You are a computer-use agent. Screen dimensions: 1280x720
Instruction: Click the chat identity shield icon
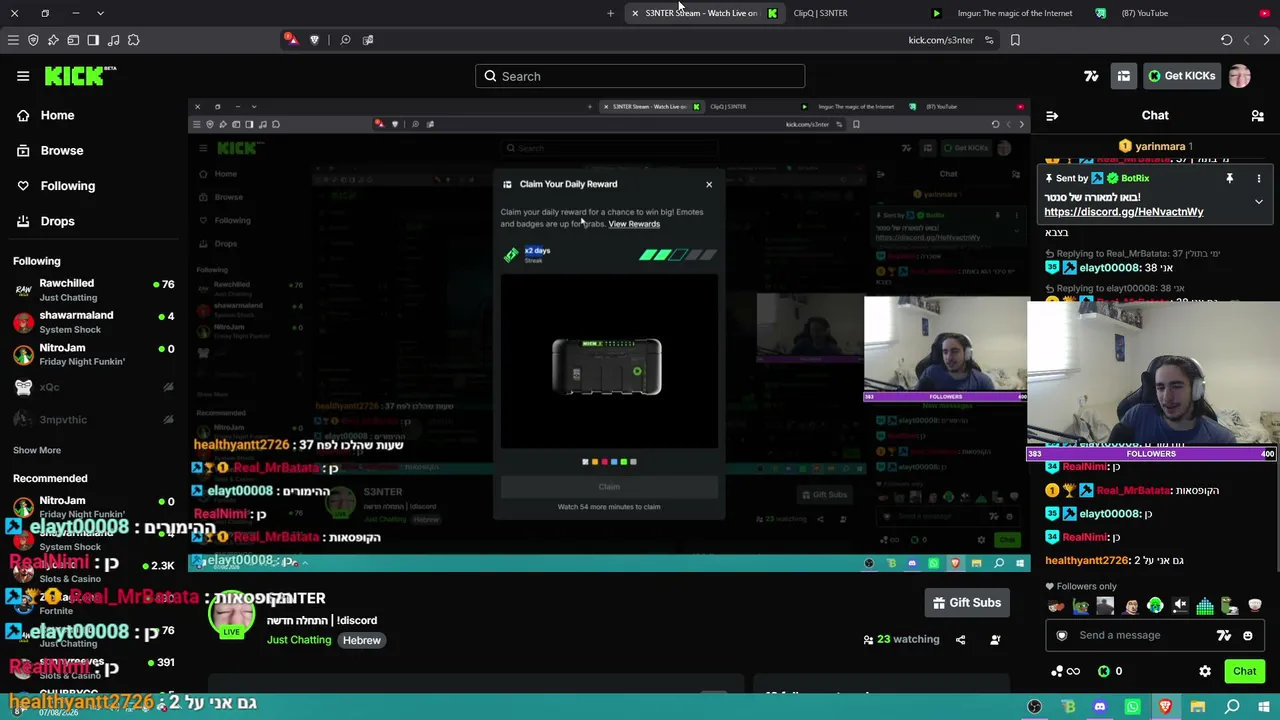click(1062, 635)
